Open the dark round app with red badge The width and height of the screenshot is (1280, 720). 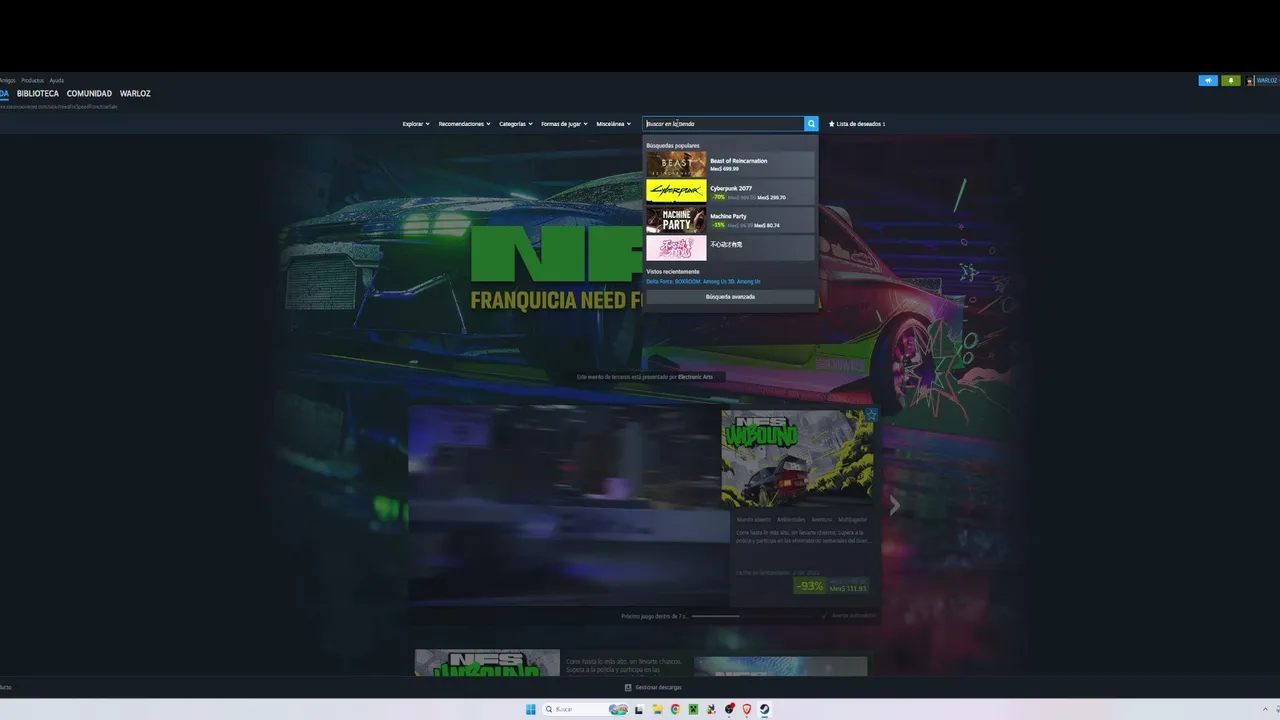click(729, 709)
